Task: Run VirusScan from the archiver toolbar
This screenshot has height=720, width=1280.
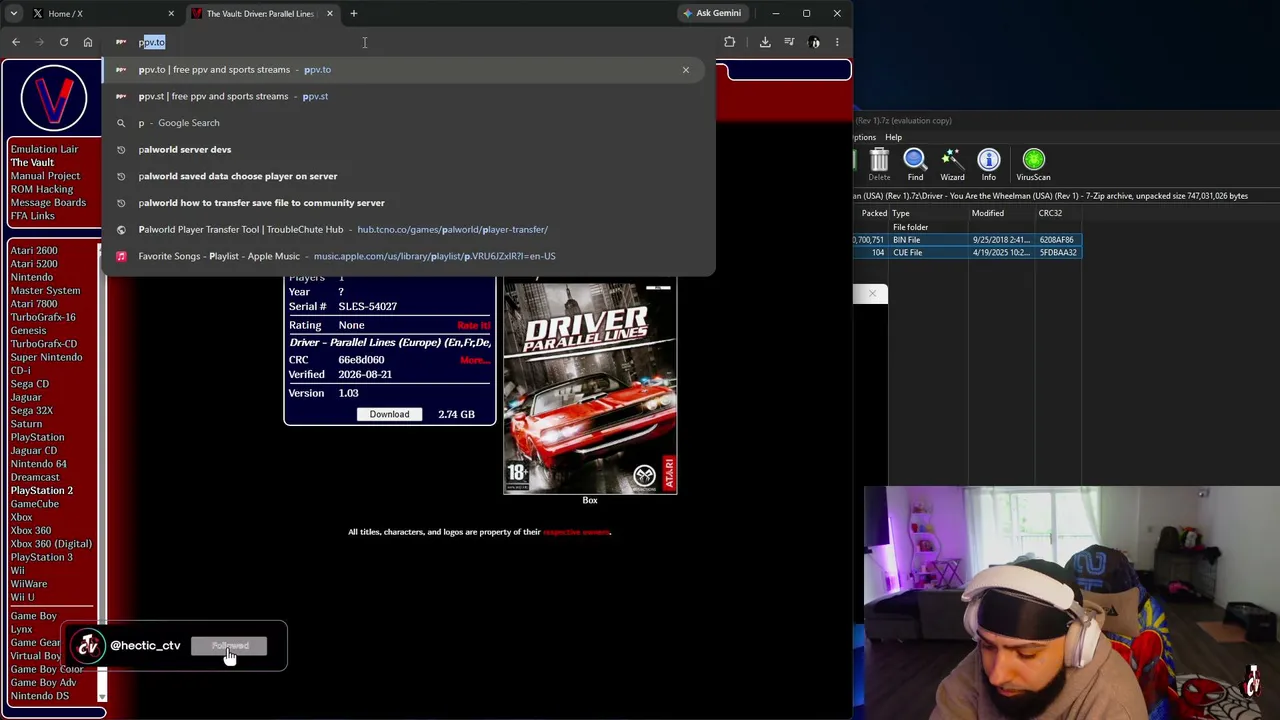Action: [1034, 165]
